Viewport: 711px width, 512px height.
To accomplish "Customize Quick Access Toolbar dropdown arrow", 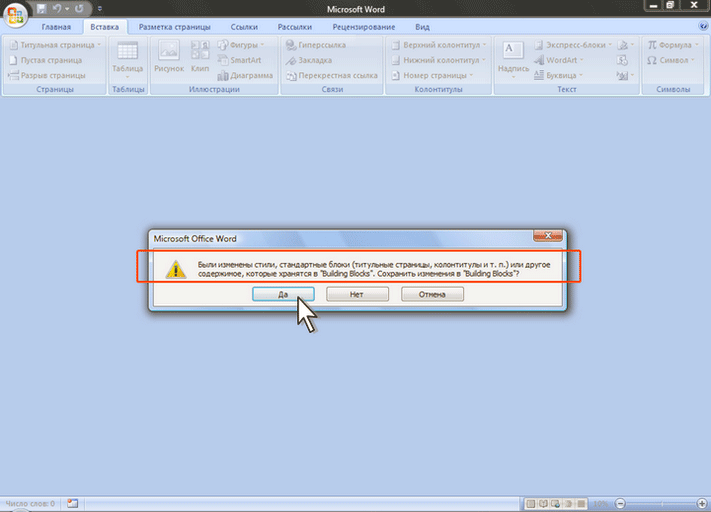I will (100, 9).
